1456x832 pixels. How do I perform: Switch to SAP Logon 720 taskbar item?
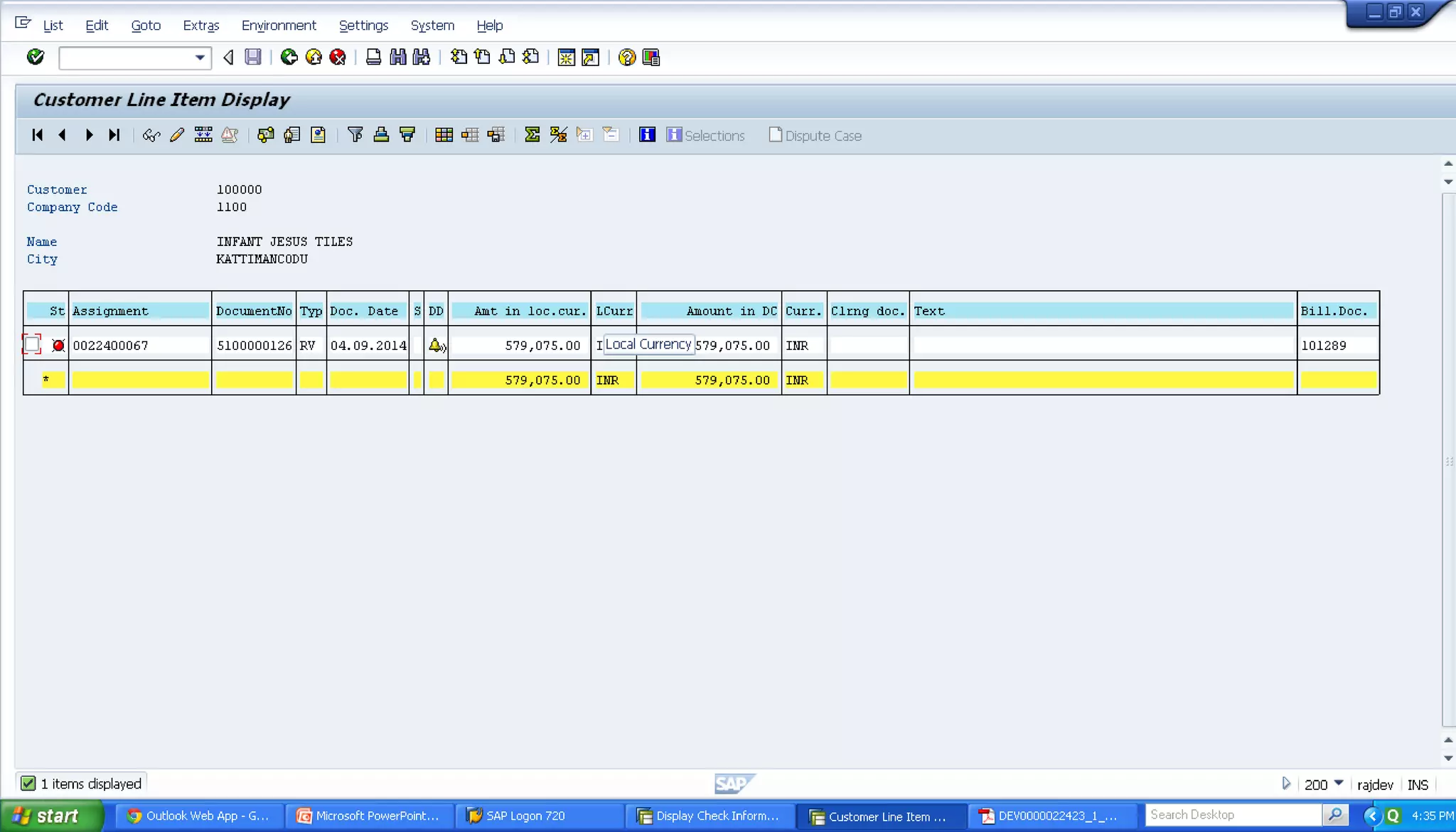(x=540, y=816)
